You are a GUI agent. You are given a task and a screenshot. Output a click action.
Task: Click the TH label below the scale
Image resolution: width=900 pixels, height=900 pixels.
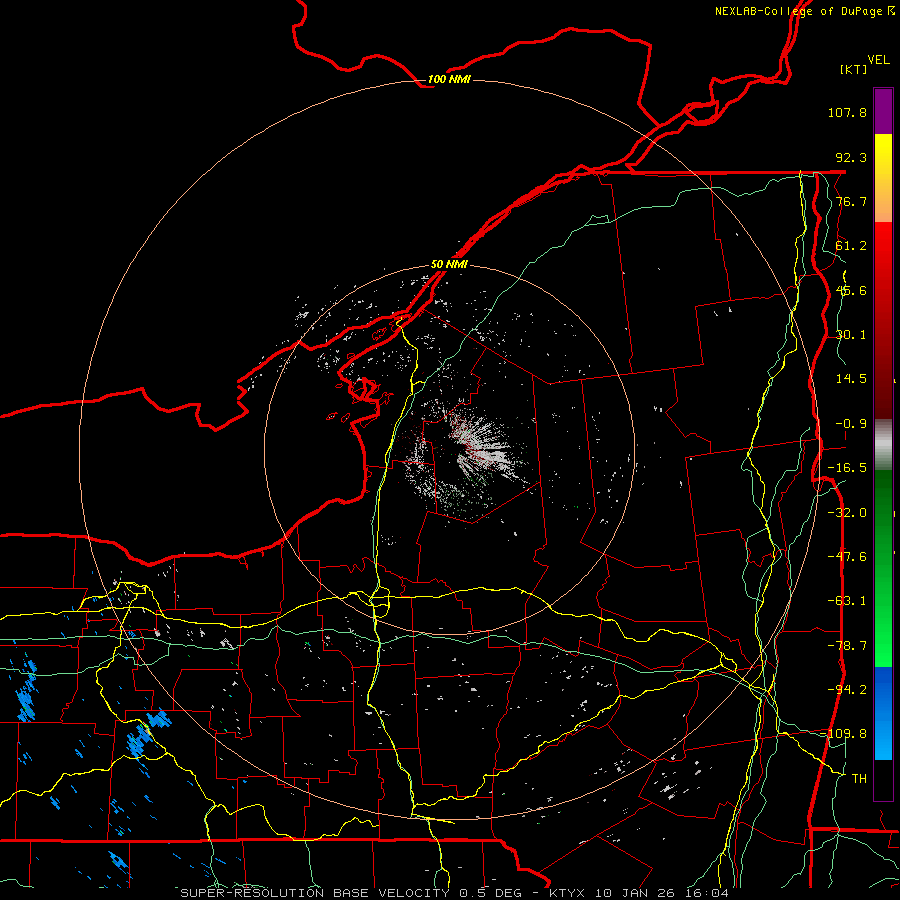[859, 779]
